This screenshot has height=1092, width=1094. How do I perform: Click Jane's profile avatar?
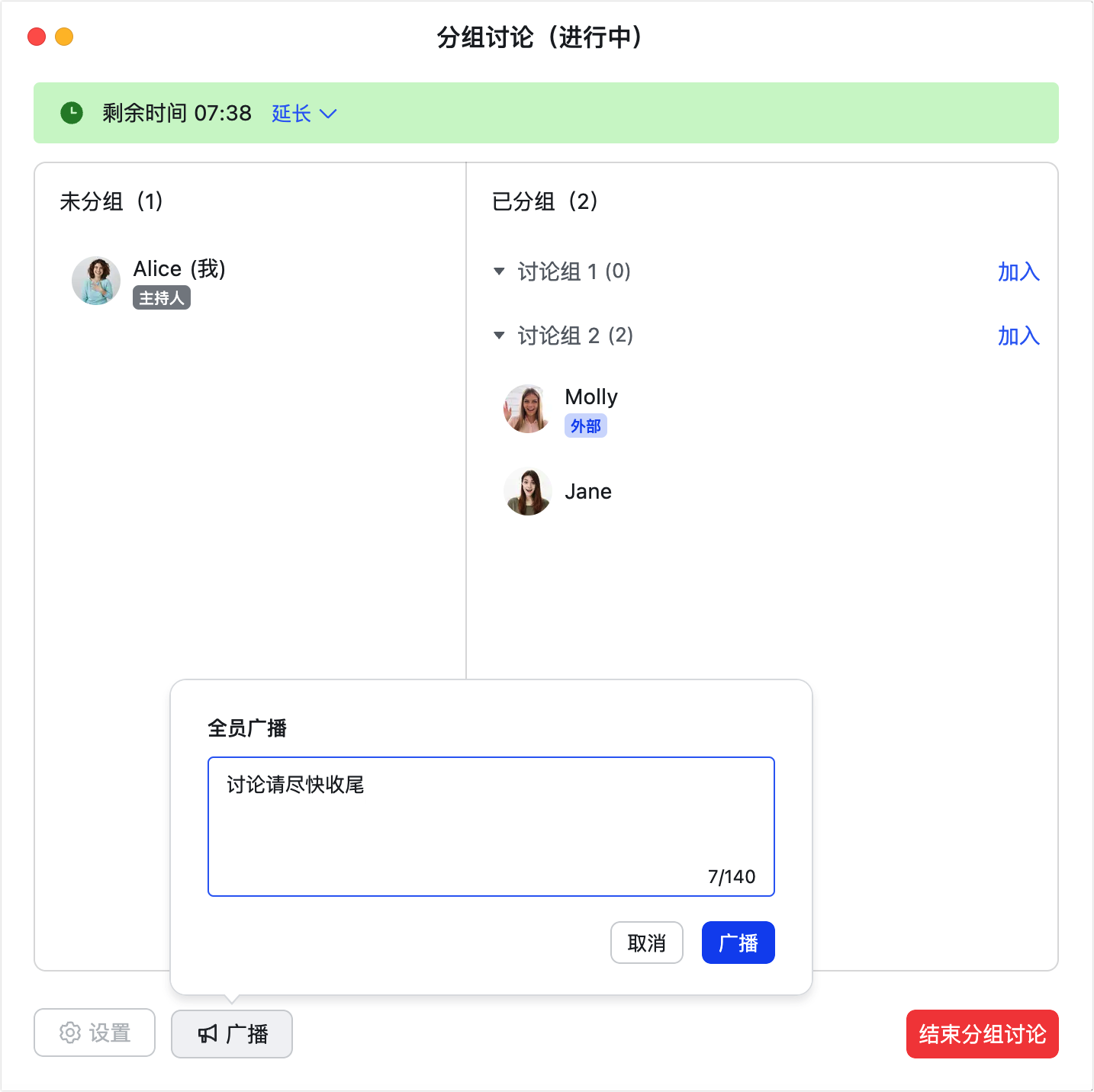[528, 492]
